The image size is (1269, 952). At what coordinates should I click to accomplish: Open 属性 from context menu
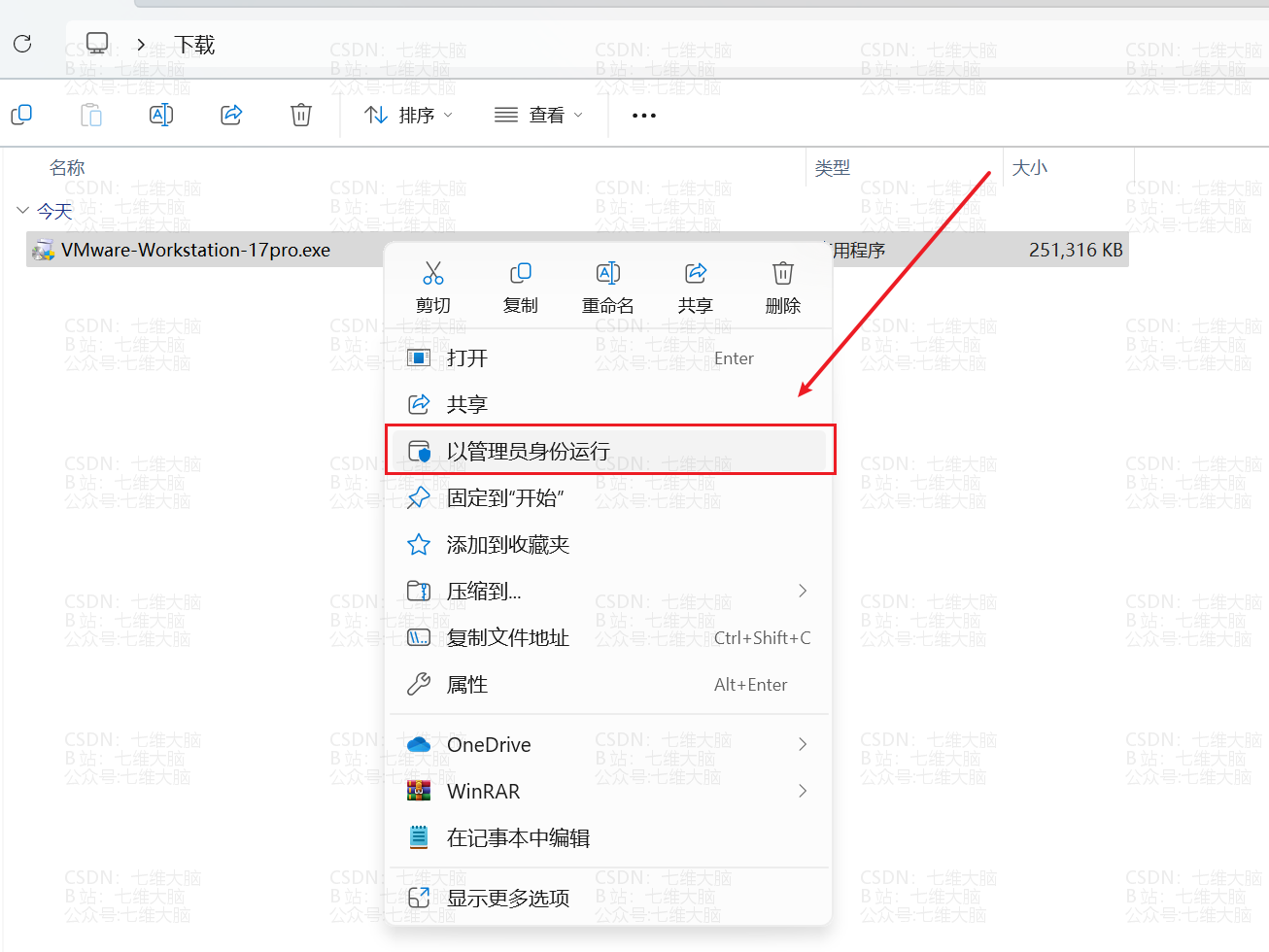(608, 684)
